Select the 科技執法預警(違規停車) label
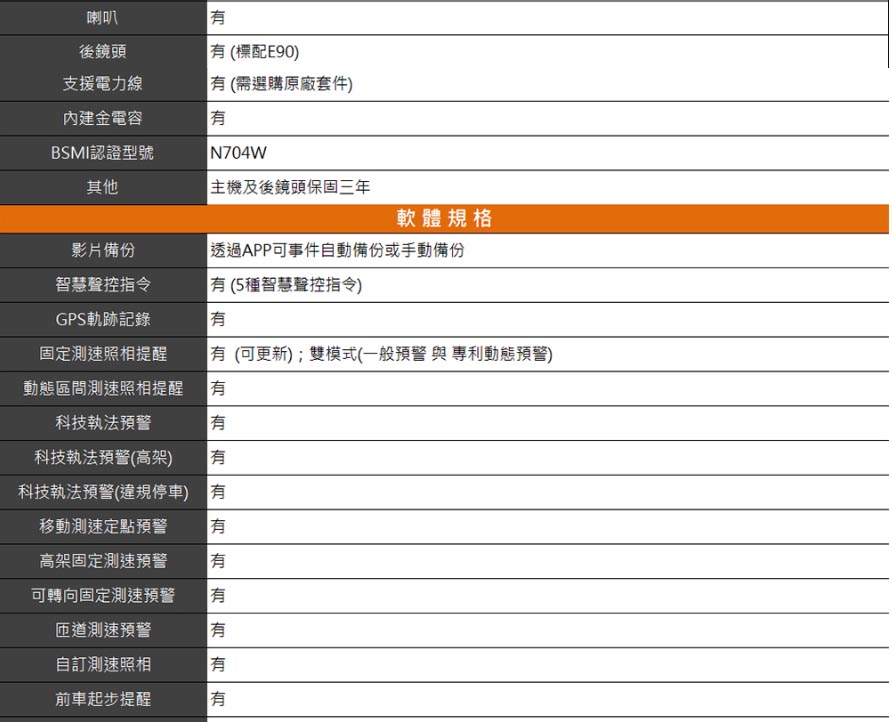This screenshot has height=722, width=892. [103, 491]
